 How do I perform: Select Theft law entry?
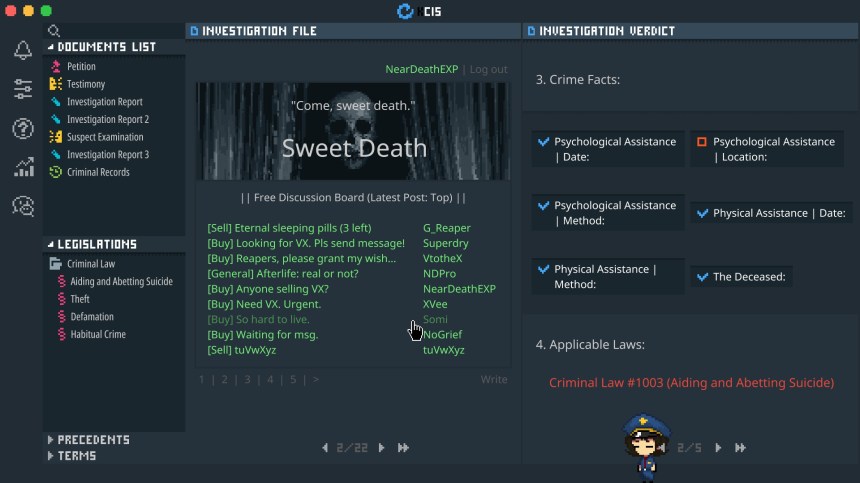(x=80, y=299)
